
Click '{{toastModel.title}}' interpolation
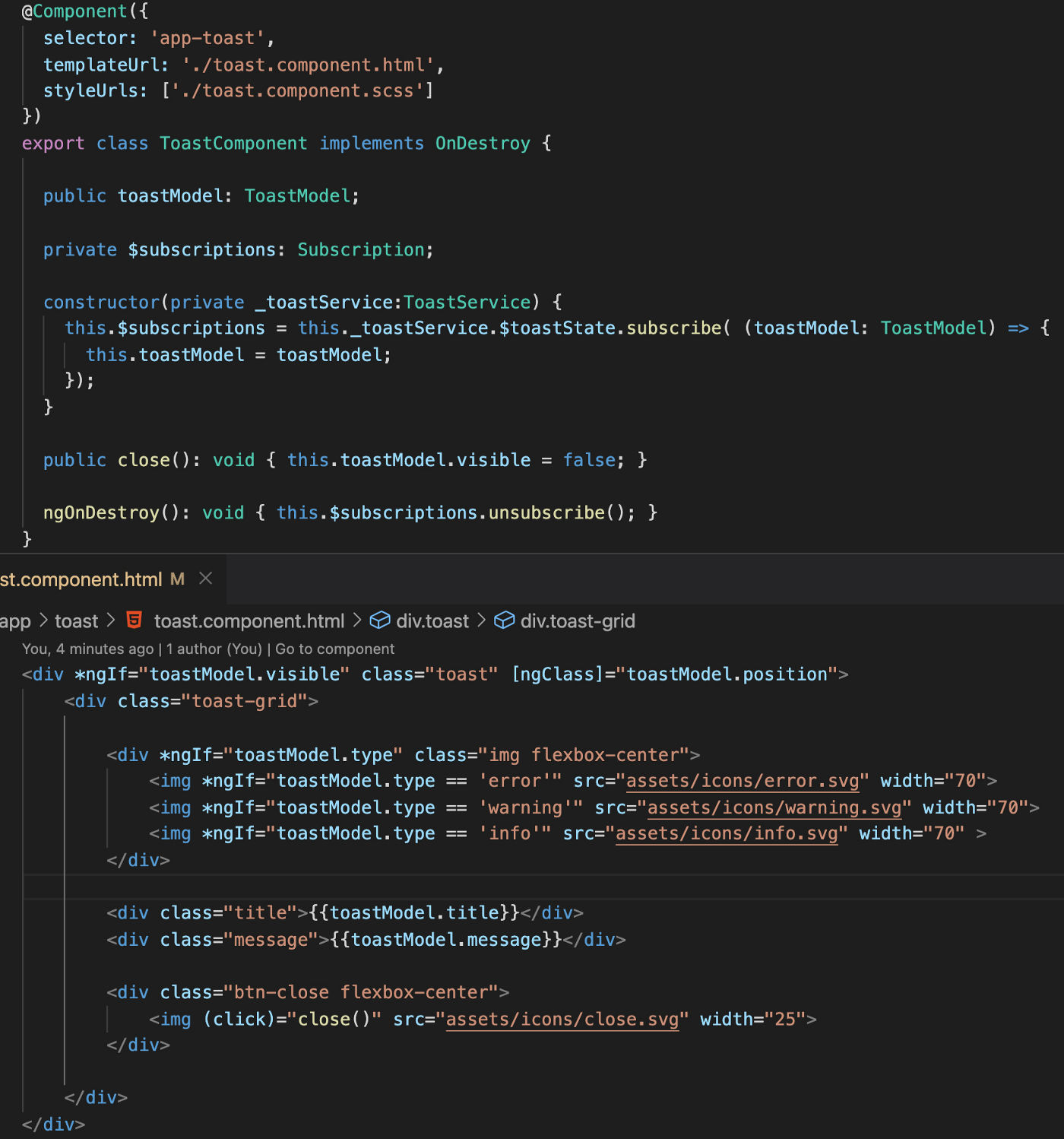click(414, 912)
